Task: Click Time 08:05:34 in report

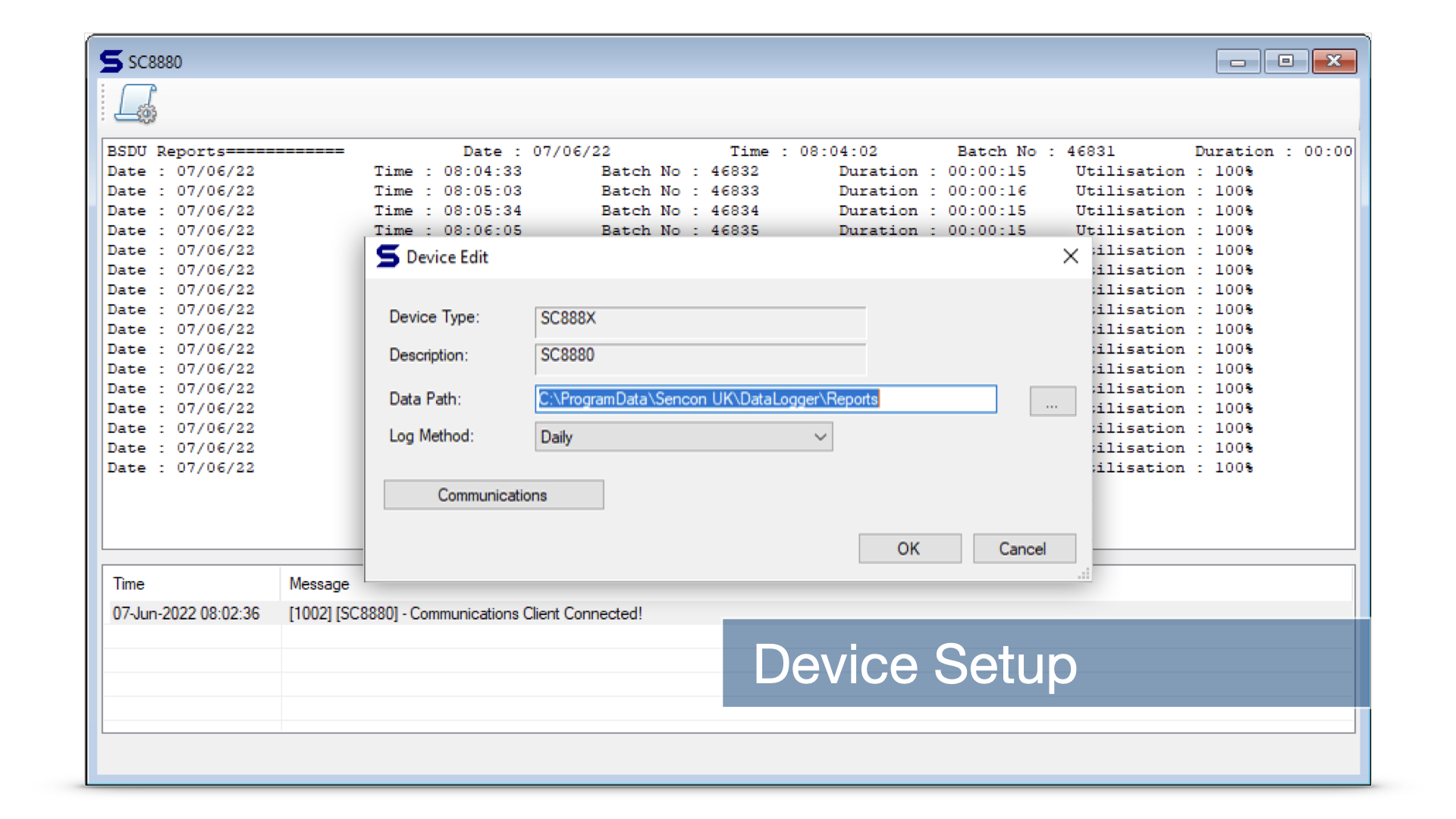Action: pos(447,211)
